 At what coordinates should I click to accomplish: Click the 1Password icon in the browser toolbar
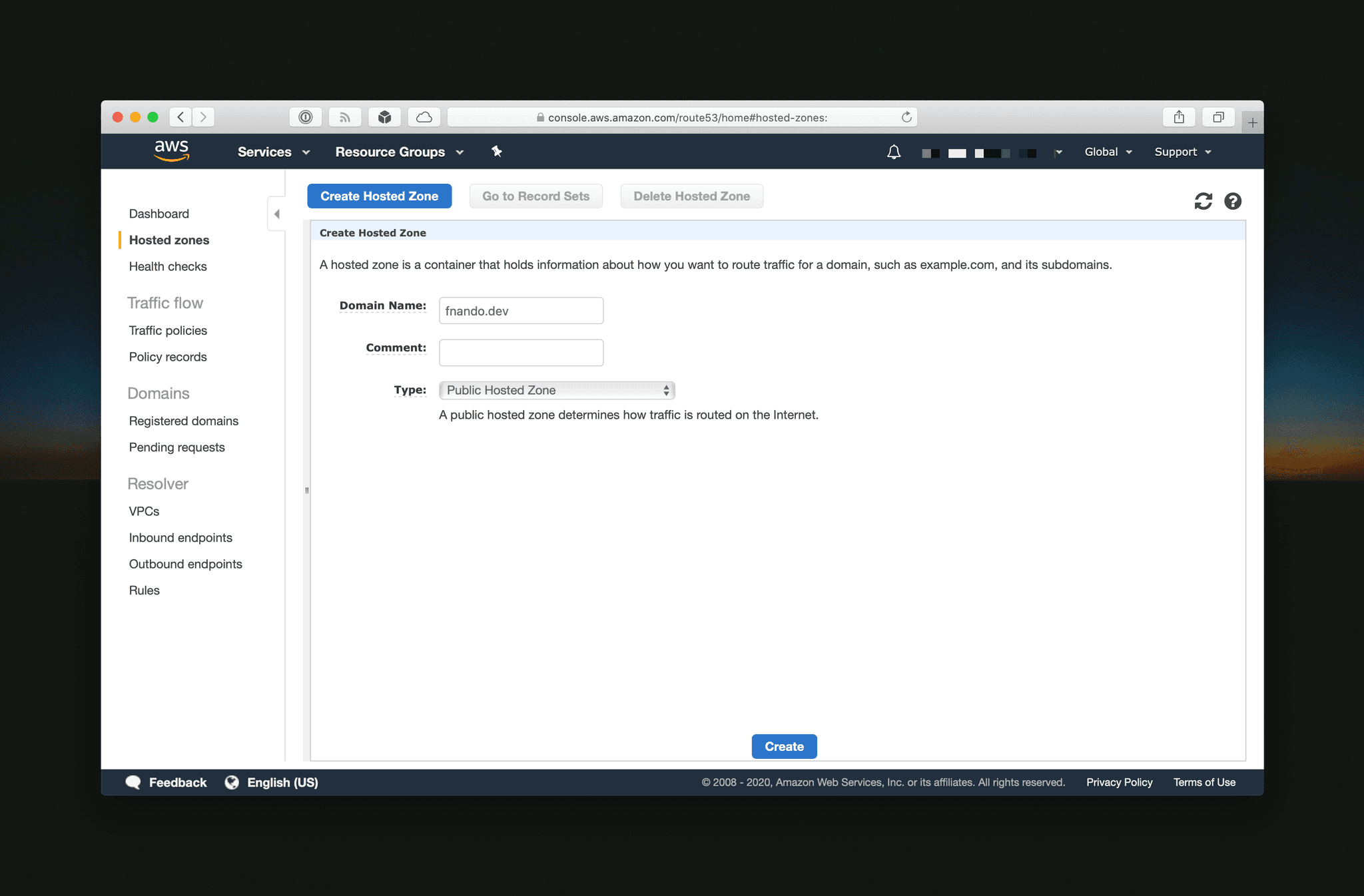305,116
